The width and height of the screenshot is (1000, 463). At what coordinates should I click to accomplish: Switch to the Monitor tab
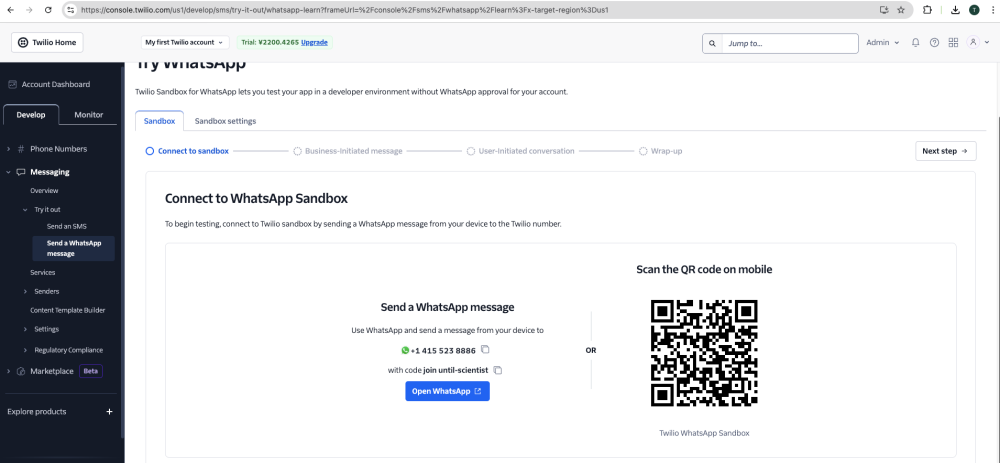click(x=88, y=115)
